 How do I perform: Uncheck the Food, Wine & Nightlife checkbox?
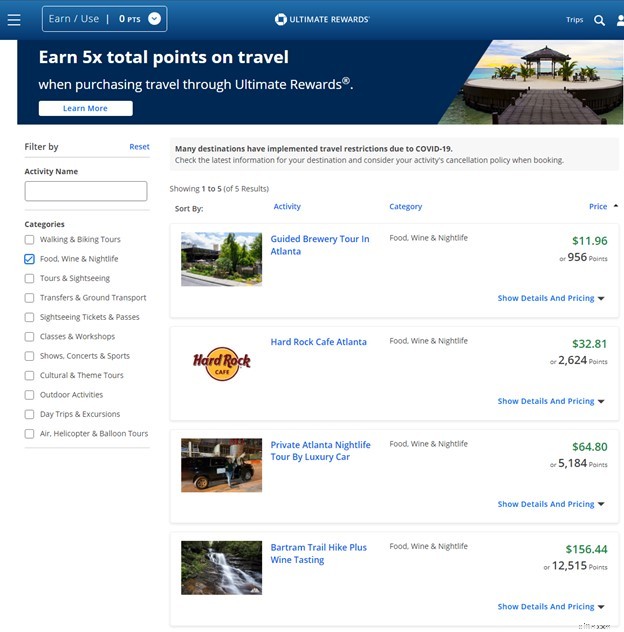30,259
